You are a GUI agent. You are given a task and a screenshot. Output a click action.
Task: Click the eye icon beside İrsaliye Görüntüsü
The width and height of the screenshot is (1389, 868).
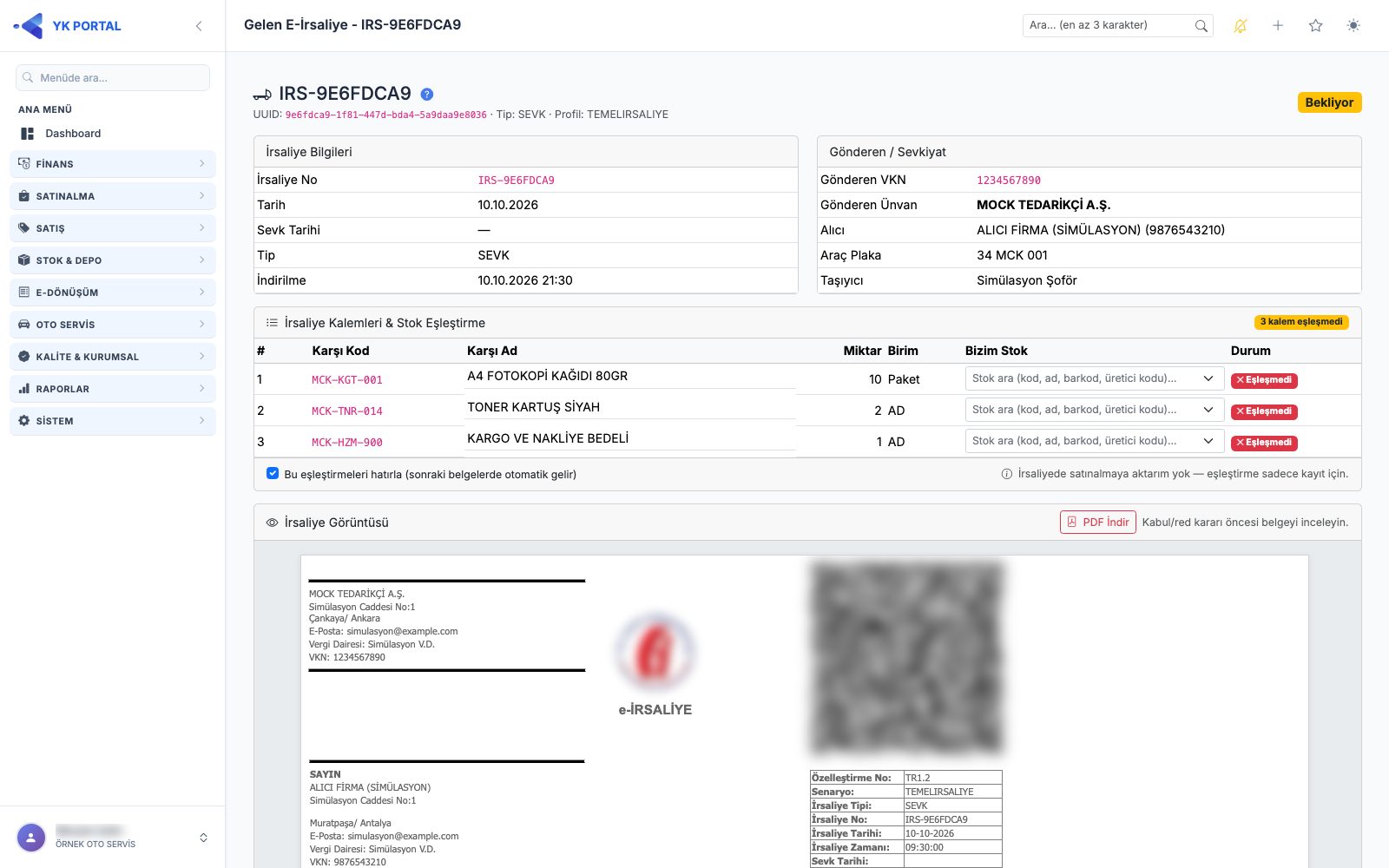click(x=272, y=523)
